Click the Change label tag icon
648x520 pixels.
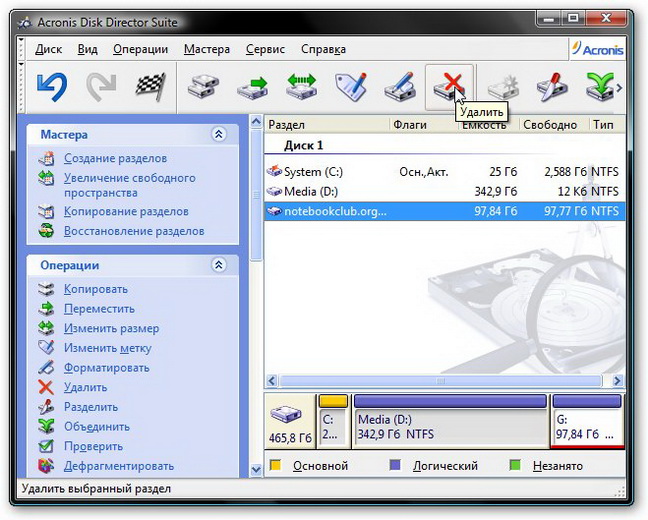[x=351, y=86]
